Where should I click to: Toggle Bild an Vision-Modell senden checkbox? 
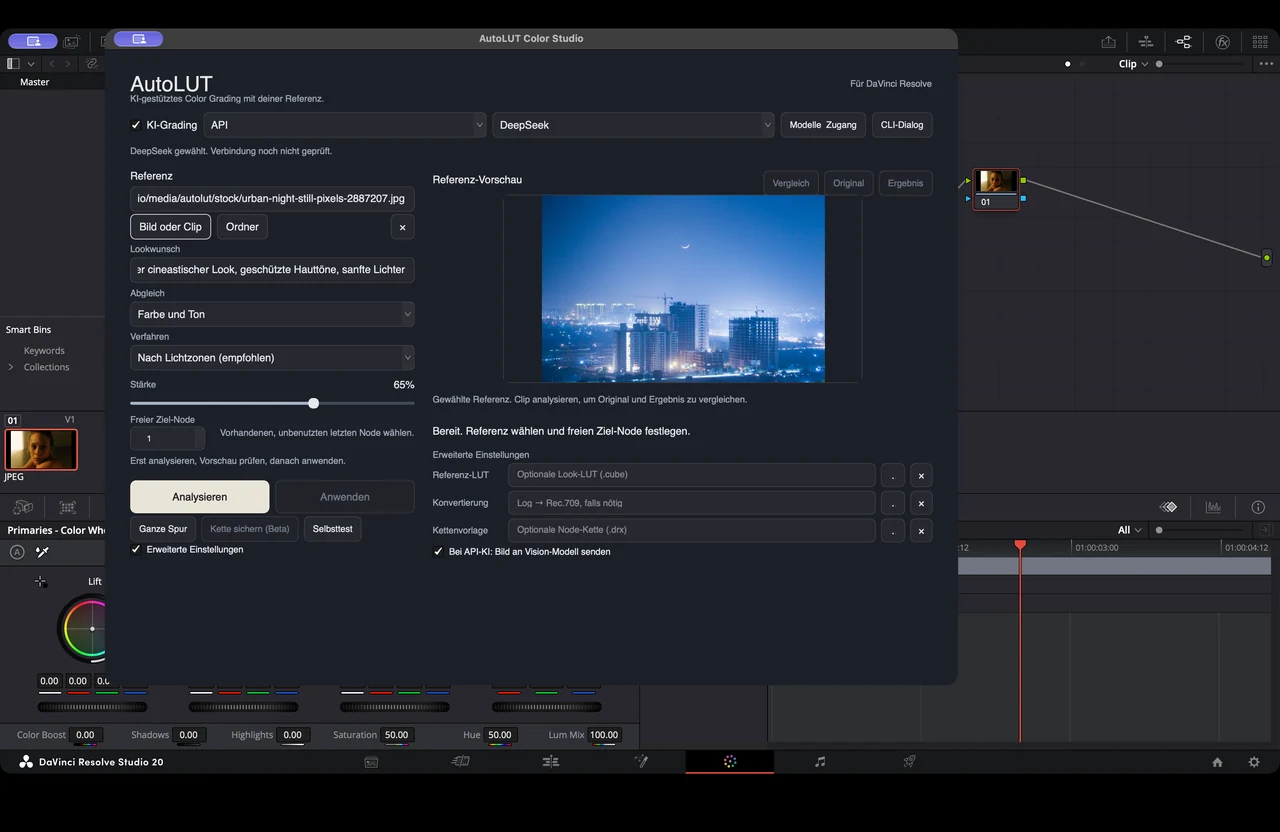click(438, 551)
